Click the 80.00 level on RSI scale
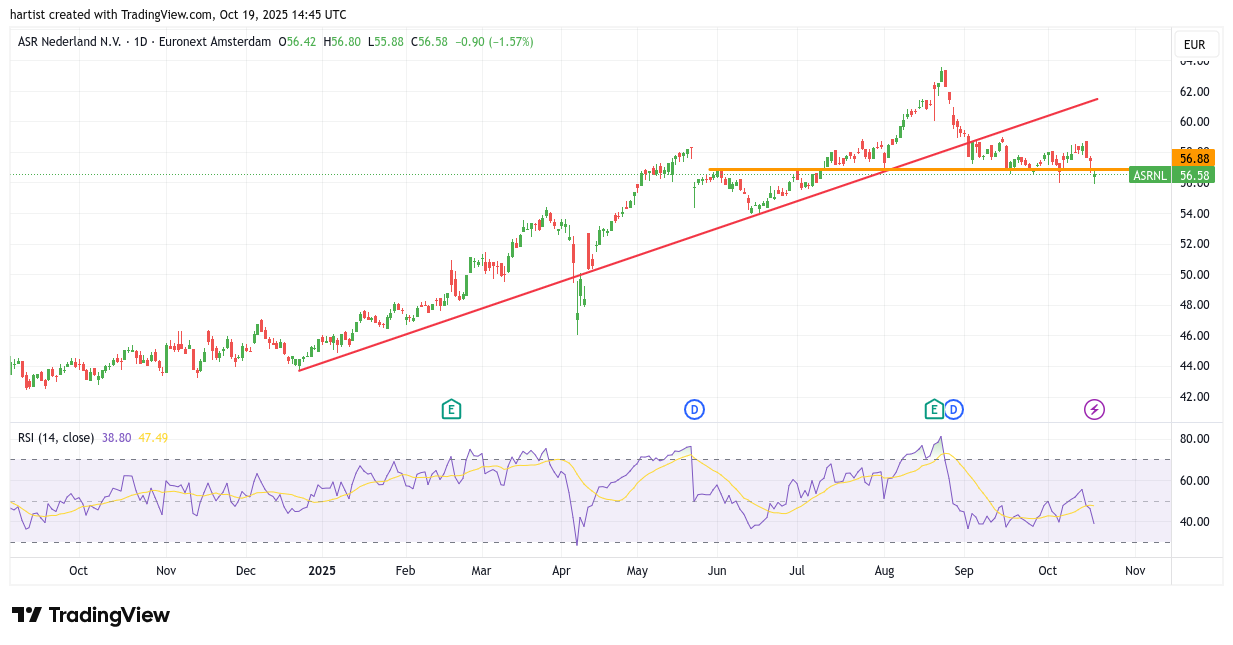Viewport: 1233px width, 645px height. 1194,439
